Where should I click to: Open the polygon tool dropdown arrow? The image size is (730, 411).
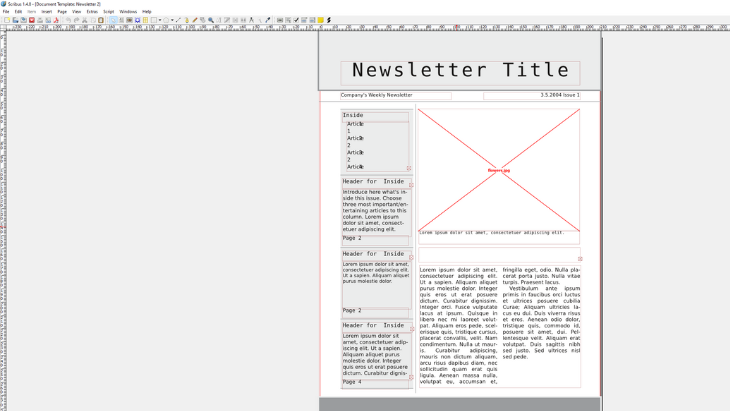point(172,20)
